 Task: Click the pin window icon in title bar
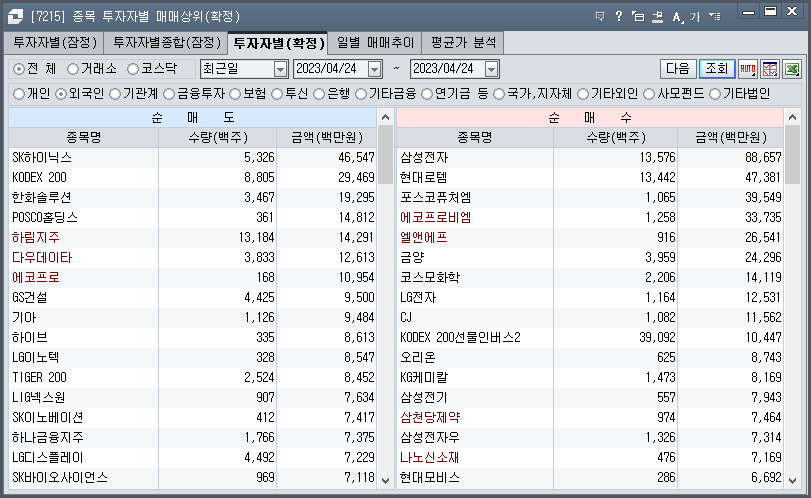[657, 17]
